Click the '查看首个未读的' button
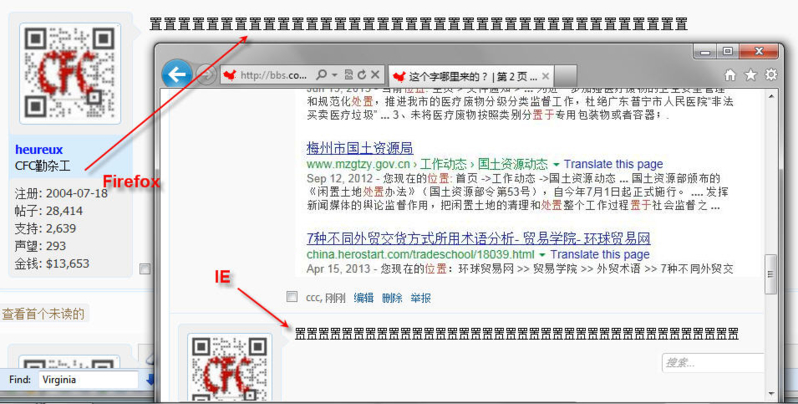Screen dimensions: 798x404 [44, 313]
